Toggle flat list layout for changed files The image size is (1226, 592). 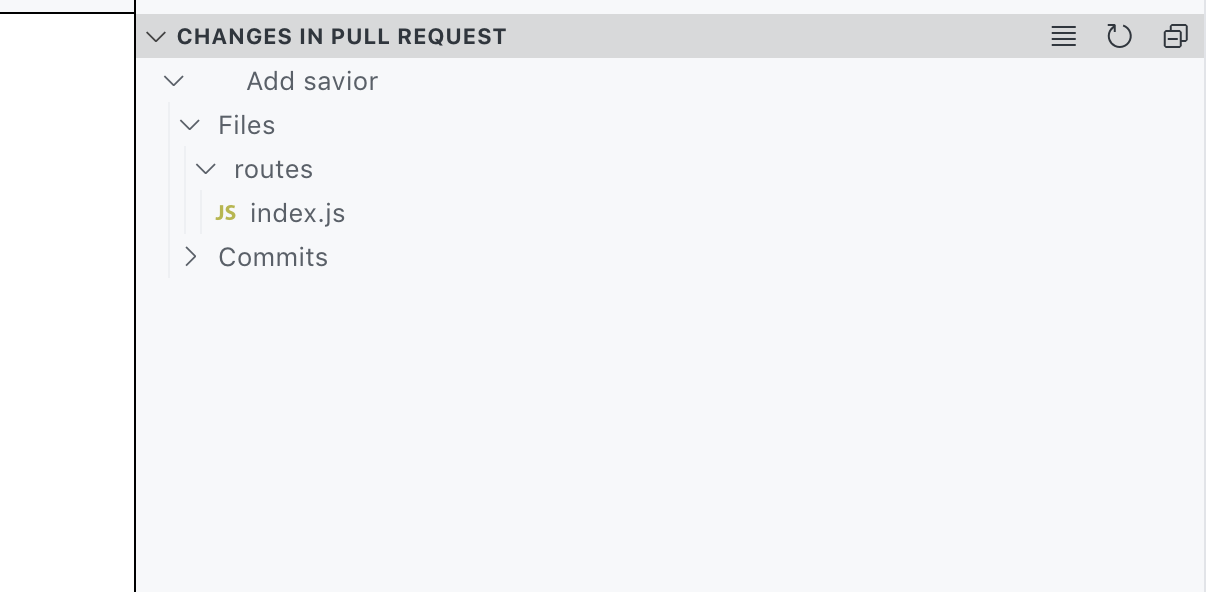tap(1063, 36)
